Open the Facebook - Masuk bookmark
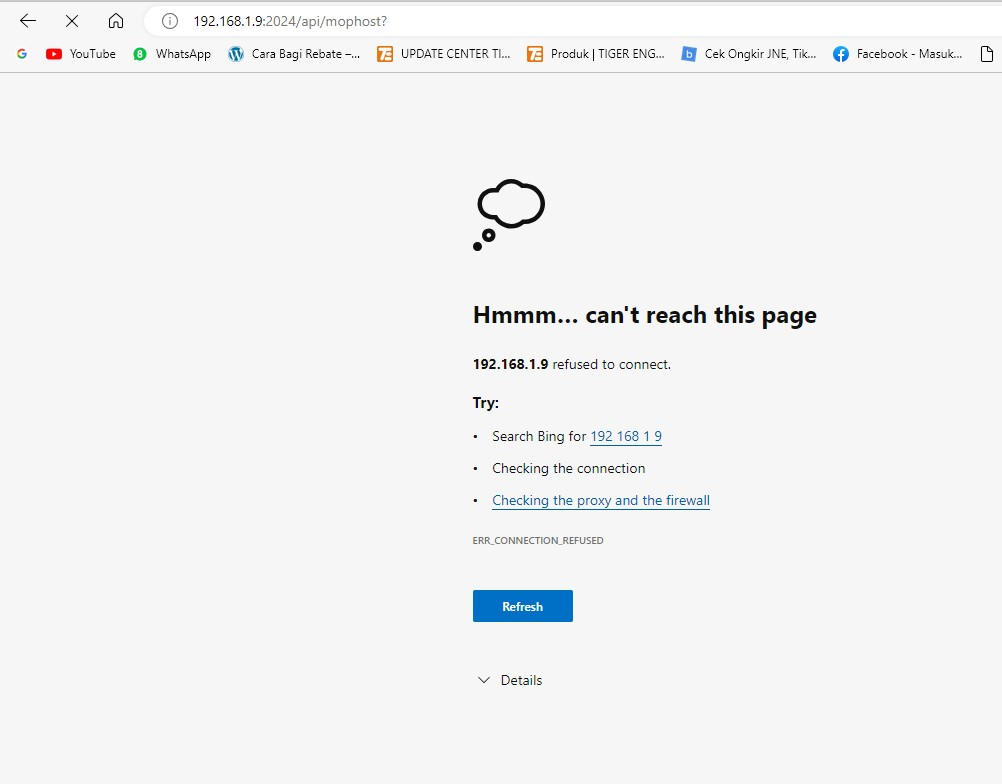1002x784 pixels. 897,54
